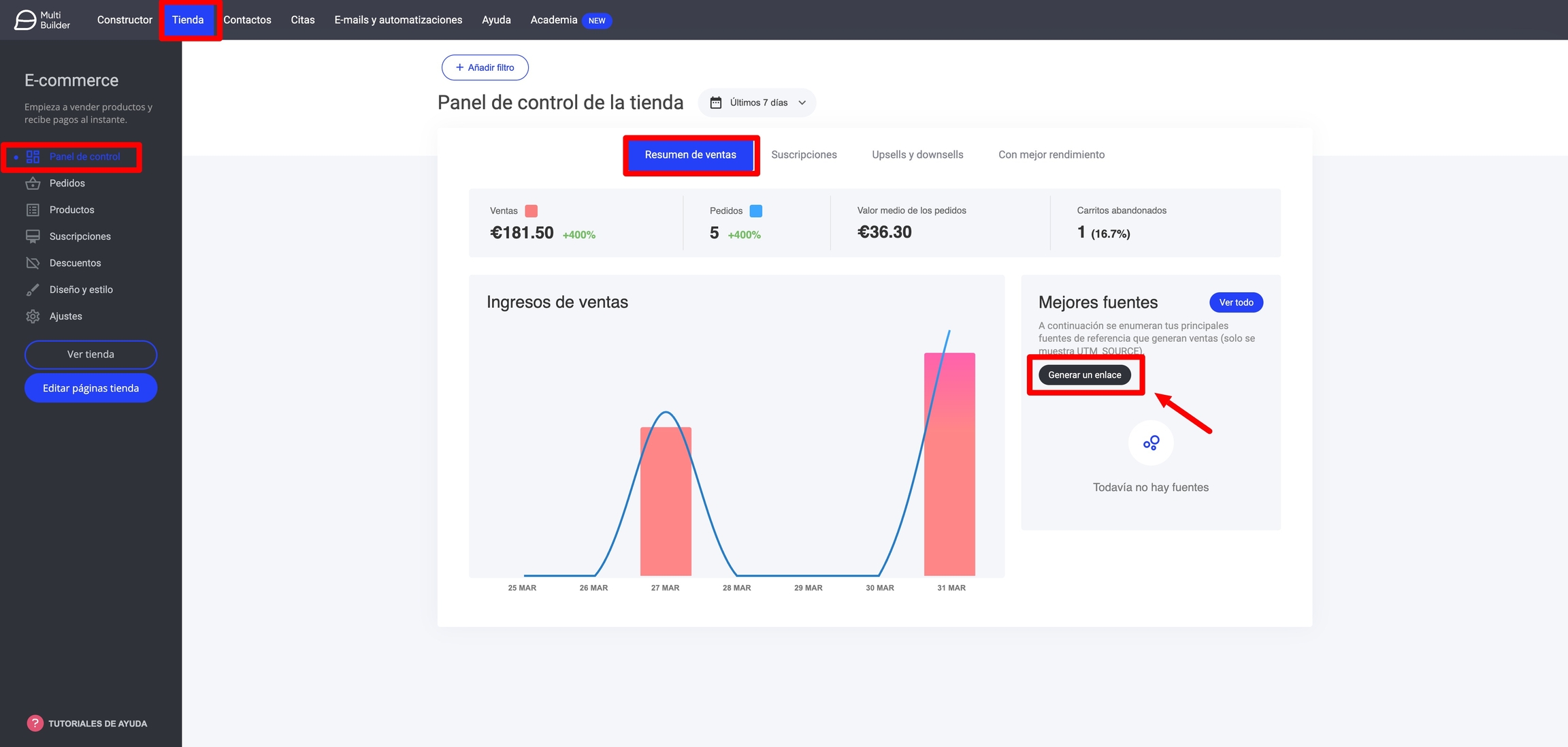This screenshot has height=747, width=1568.
Task: Click the Suscripciones sidebar icon
Action: (x=33, y=236)
